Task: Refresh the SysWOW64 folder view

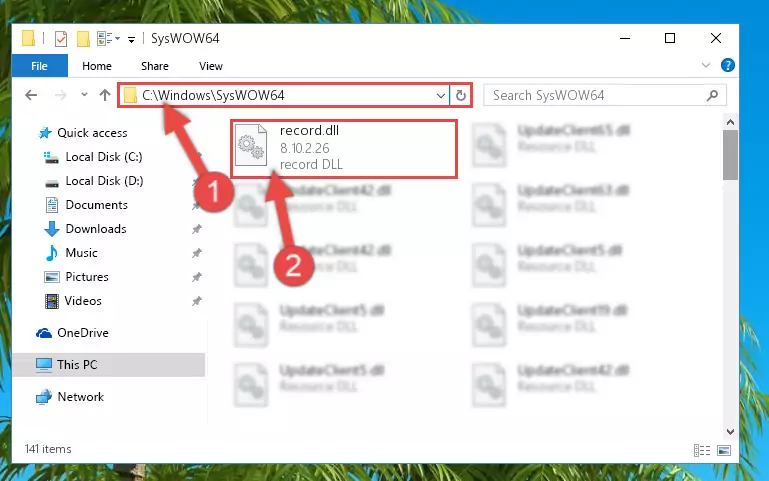Action: pos(461,95)
